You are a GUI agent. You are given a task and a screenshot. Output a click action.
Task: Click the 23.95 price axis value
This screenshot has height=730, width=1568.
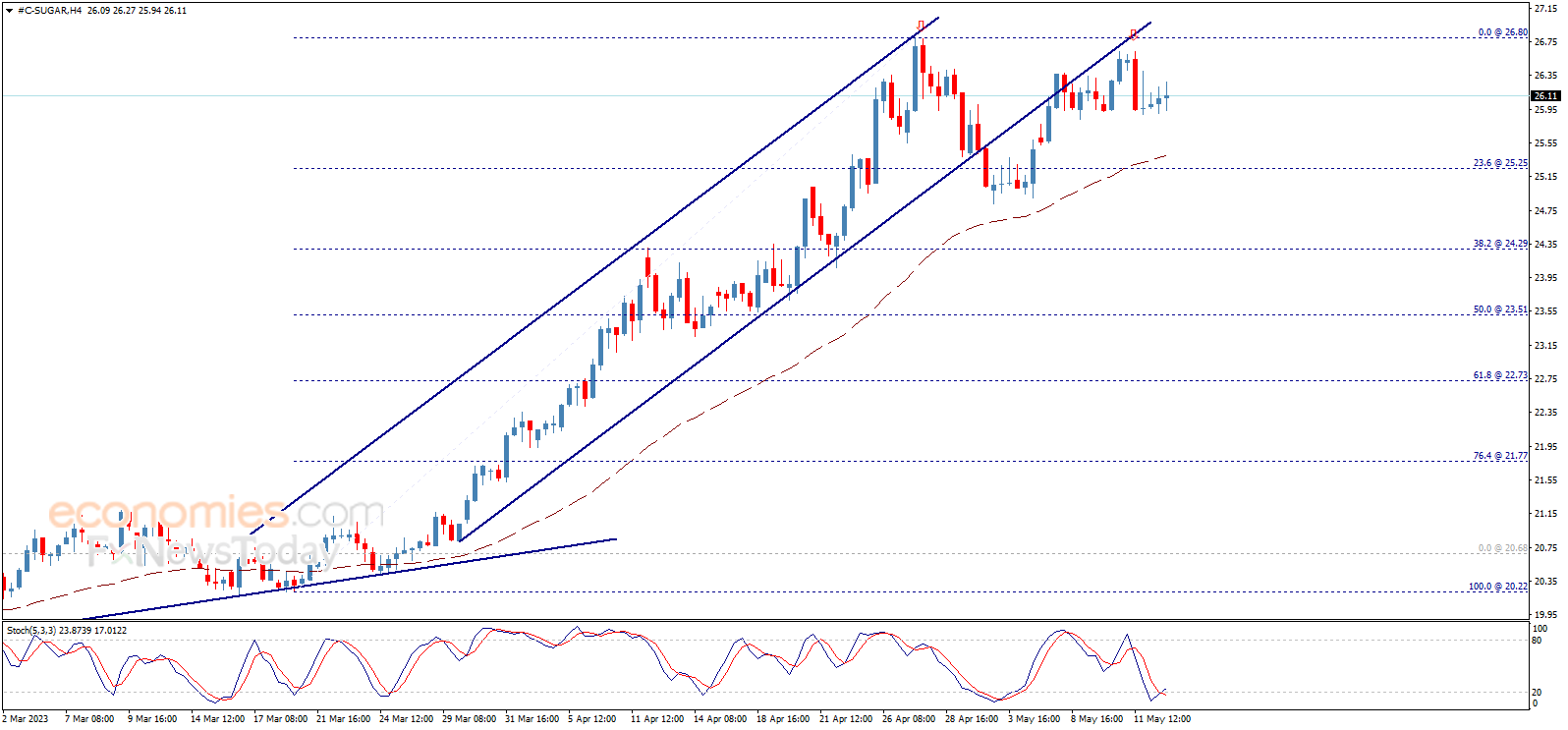pyautogui.click(x=1545, y=278)
